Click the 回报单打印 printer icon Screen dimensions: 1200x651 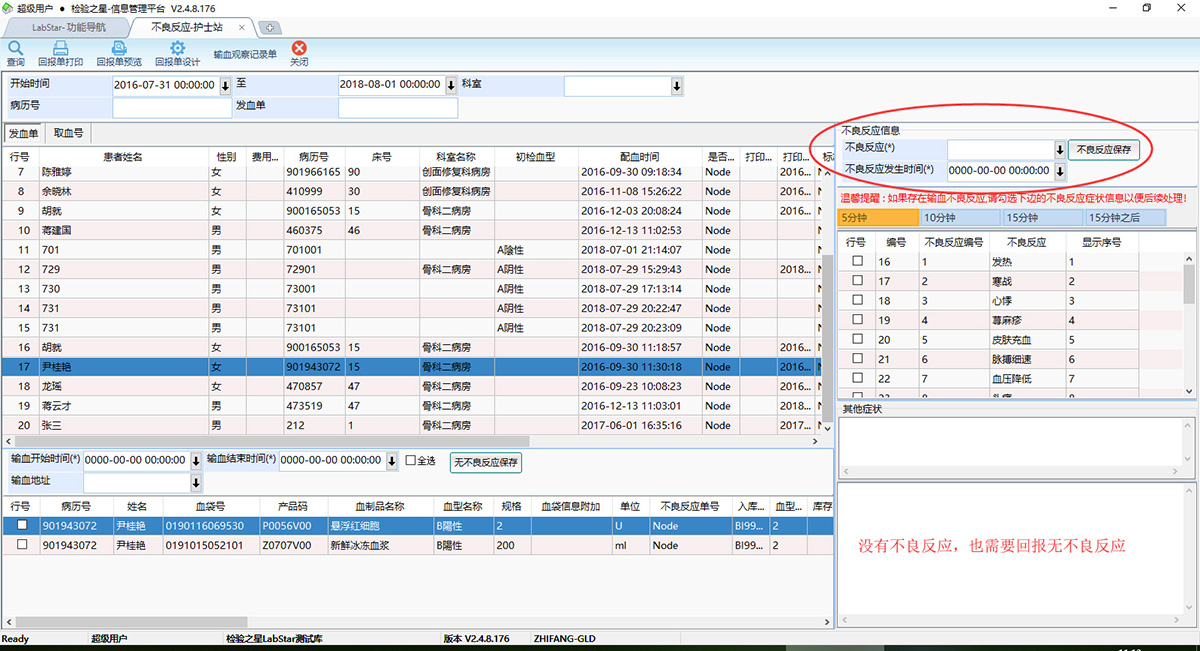(60, 48)
